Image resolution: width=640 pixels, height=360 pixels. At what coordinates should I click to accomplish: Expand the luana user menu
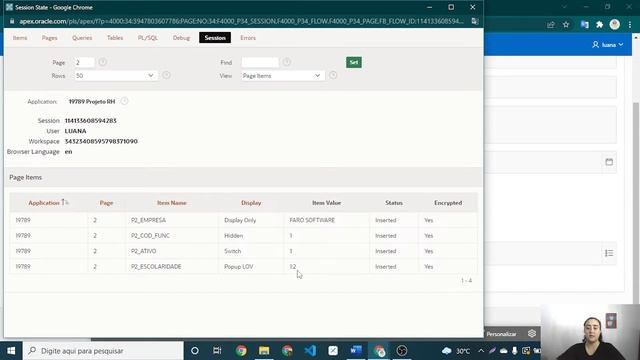608,44
